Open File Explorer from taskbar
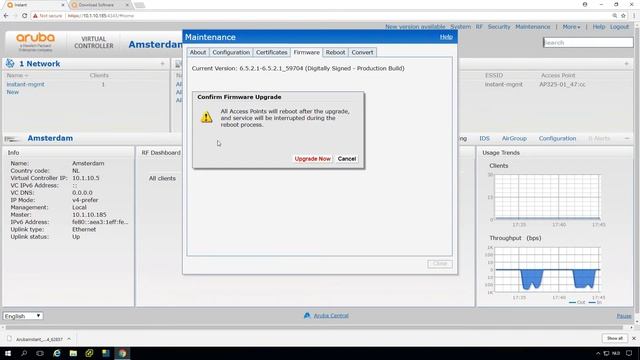The height and width of the screenshot is (360, 640). click(73, 353)
